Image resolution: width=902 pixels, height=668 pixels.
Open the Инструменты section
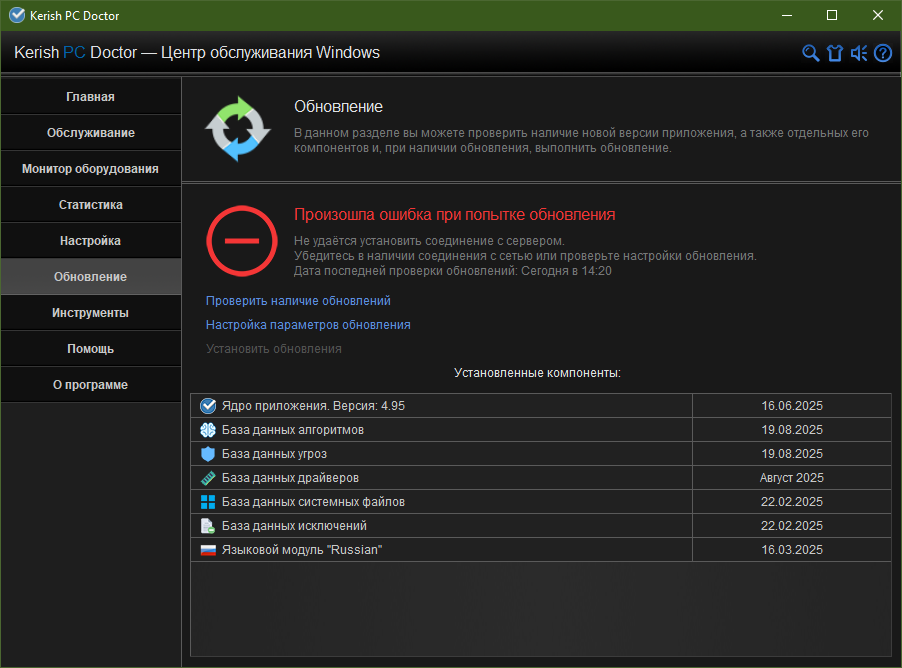[90, 313]
